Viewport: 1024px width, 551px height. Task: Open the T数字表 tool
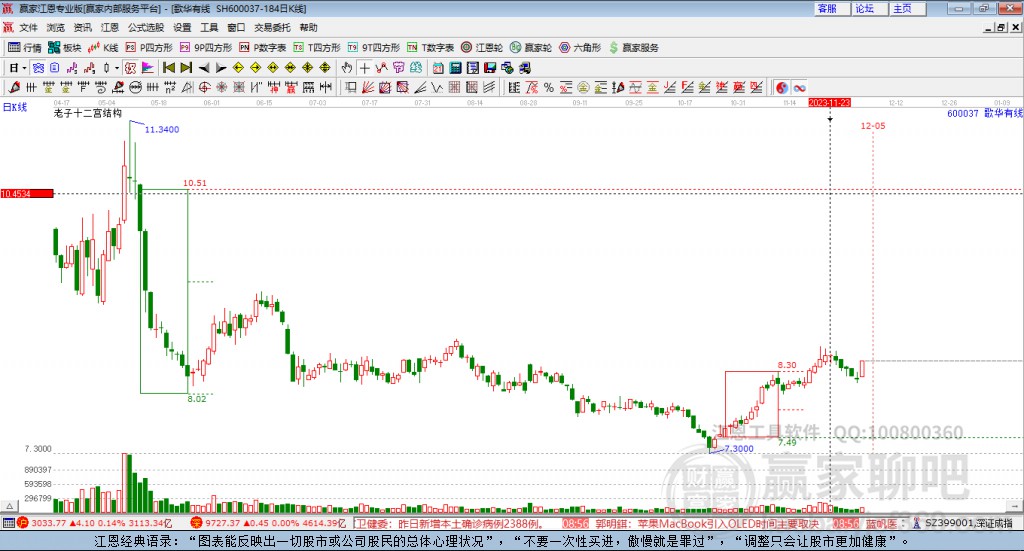[x=430, y=48]
